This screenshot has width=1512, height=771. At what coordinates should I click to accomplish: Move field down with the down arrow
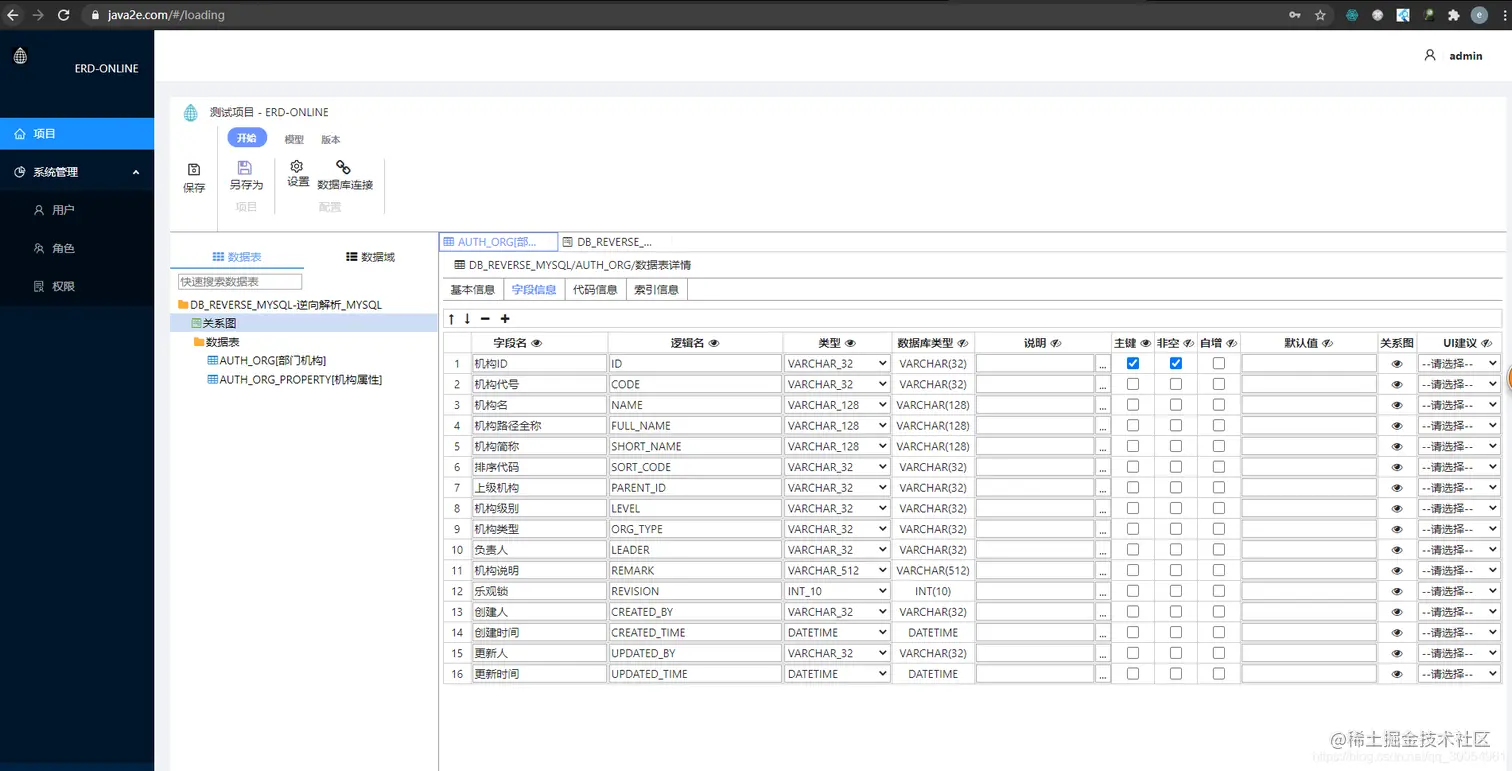pyautogui.click(x=467, y=319)
